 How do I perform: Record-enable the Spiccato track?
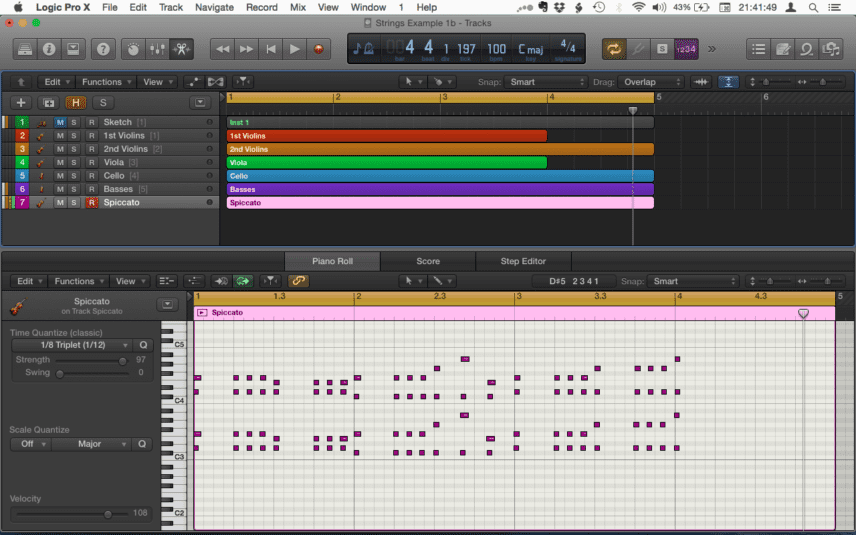(91, 203)
